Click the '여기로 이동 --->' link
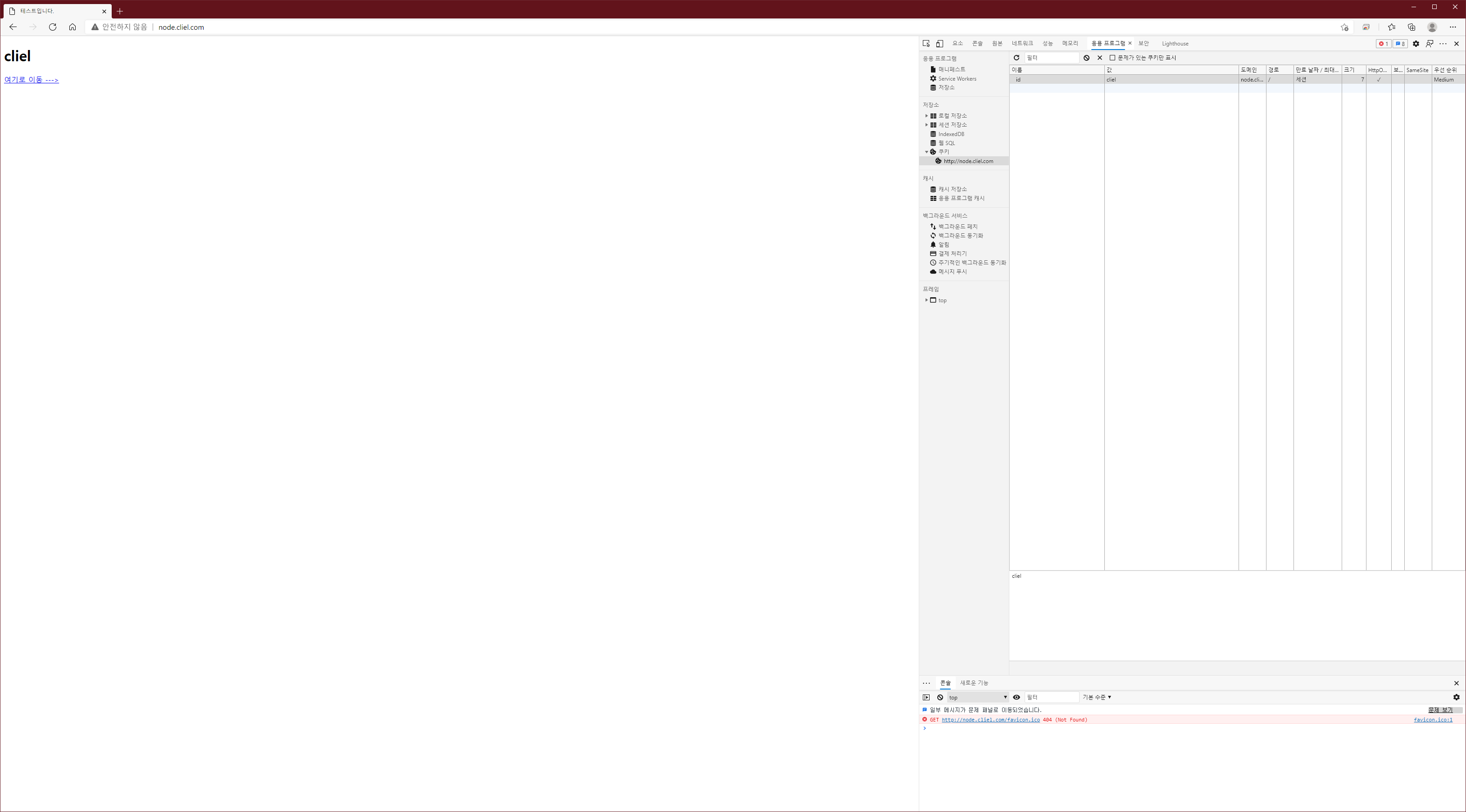Viewport: 1466px width, 812px height. coord(31,80)
